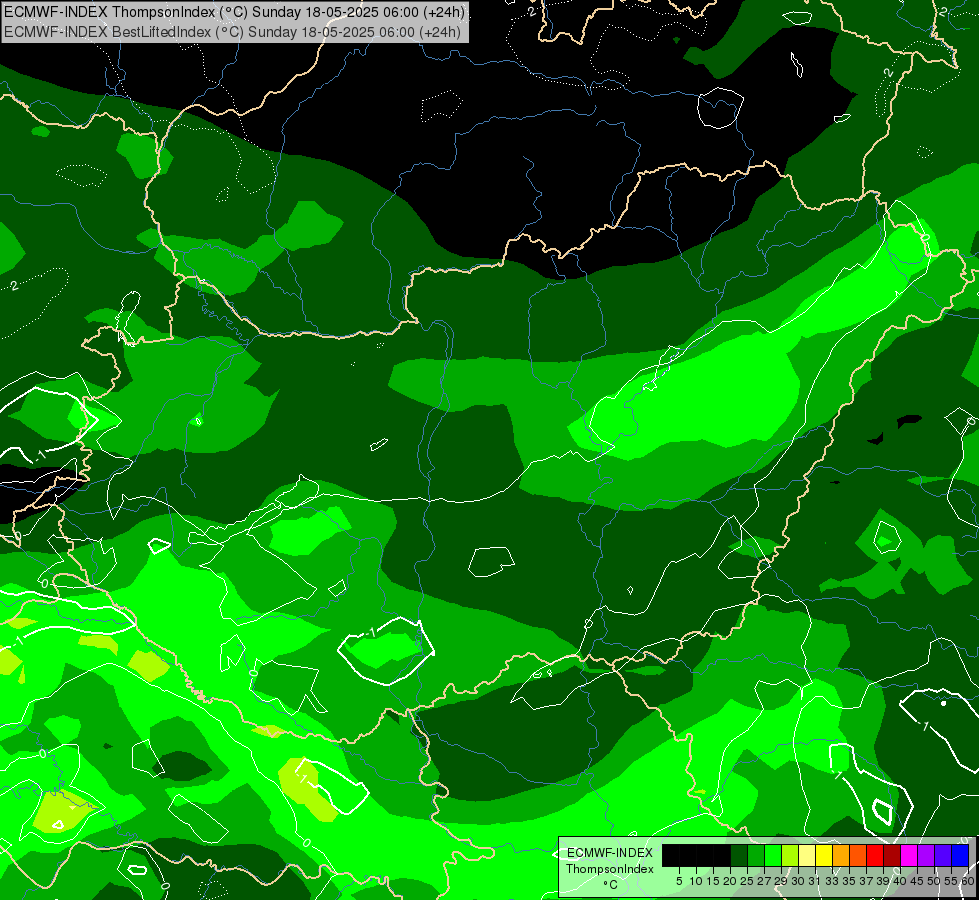Click the yellow-green 29–30 legend swatch

790,855
